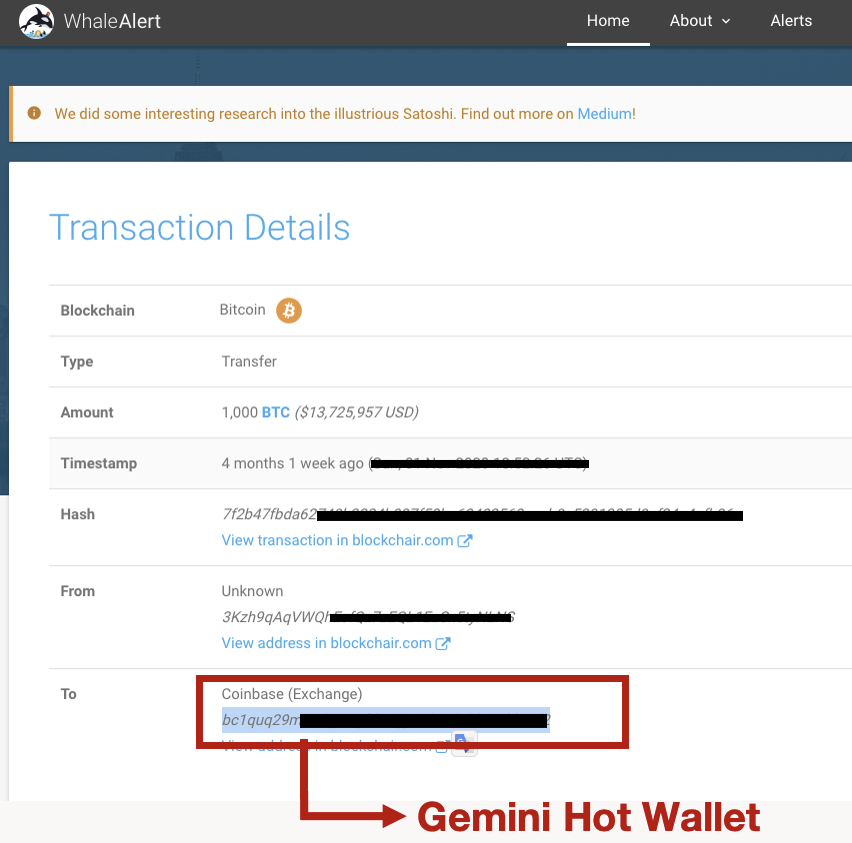The height and width of the screenshot is (843, 852).
Task: Click the Timestamp row label
Action: click(x=98, y=464)
